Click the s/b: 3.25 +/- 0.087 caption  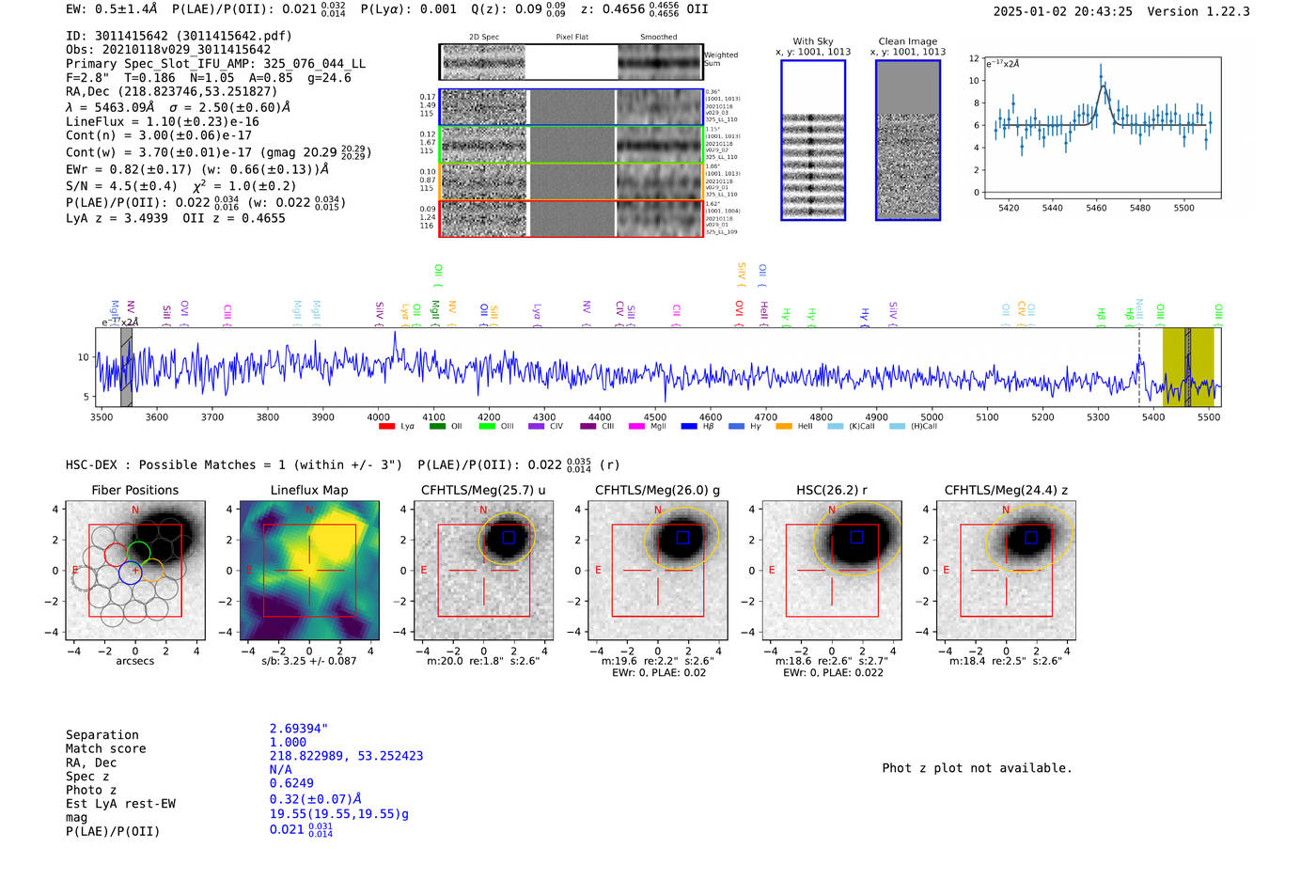tap(309, 661)
